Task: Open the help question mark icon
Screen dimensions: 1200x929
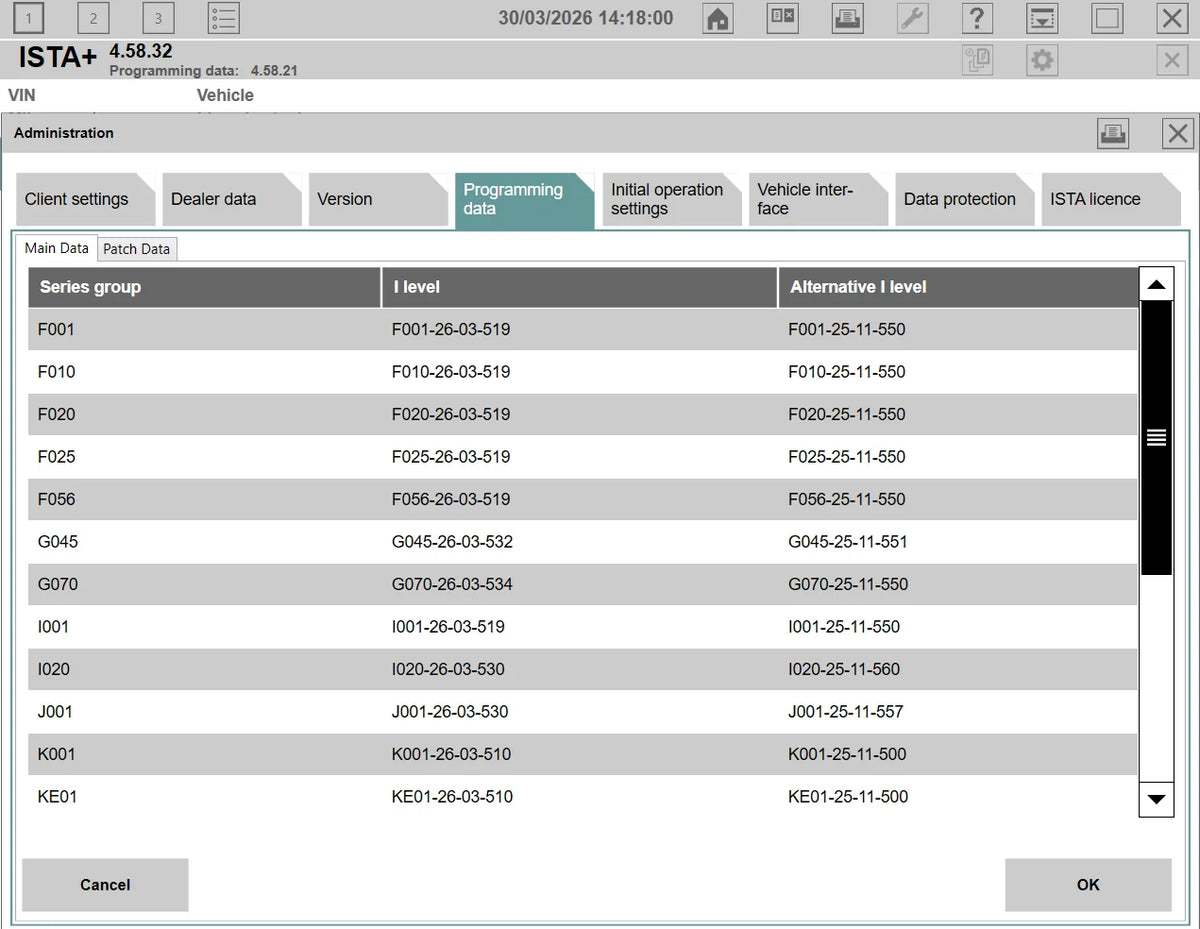Action: (x=977, y=18)
